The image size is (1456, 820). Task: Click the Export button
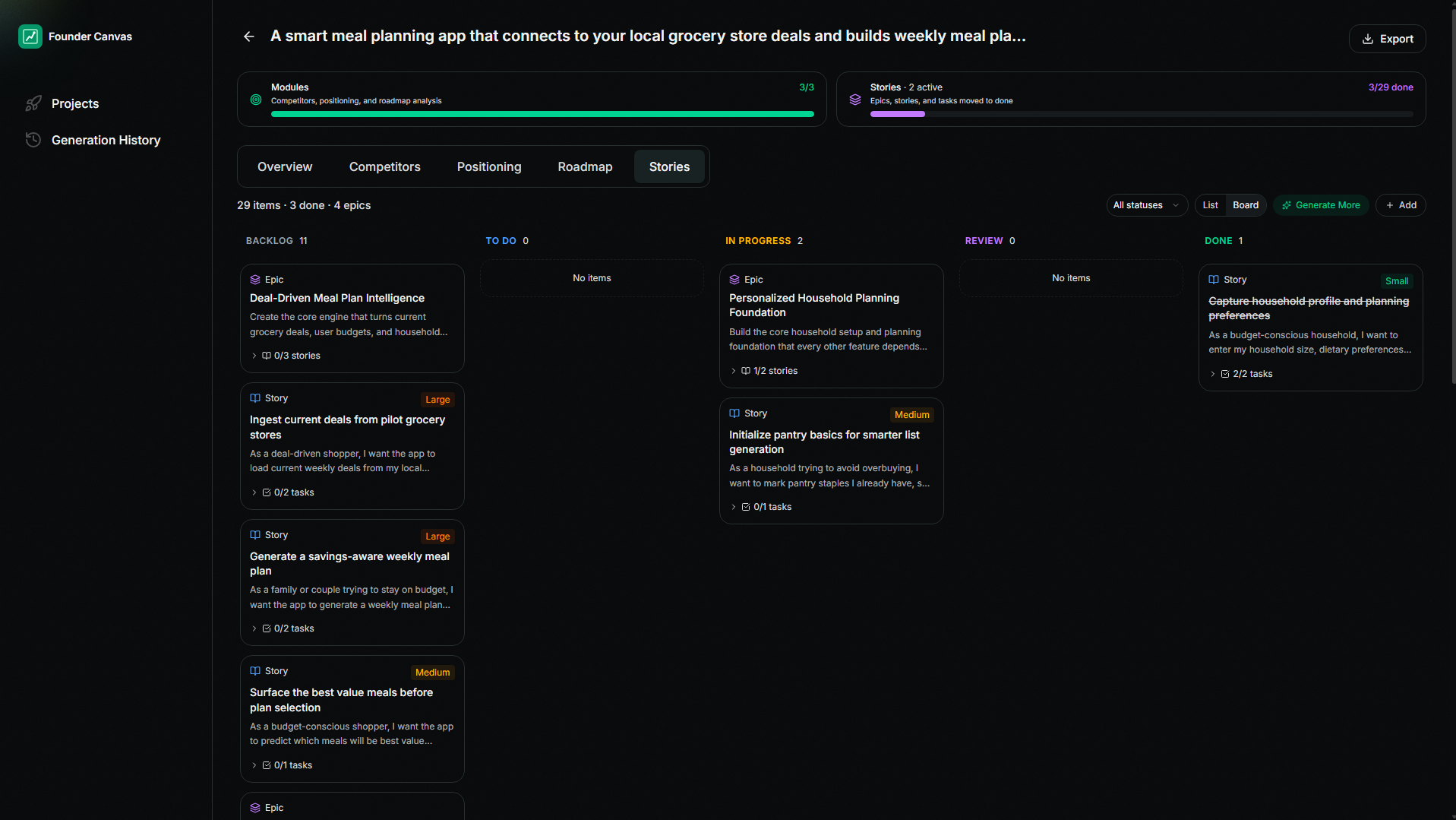coord(1387,39)
